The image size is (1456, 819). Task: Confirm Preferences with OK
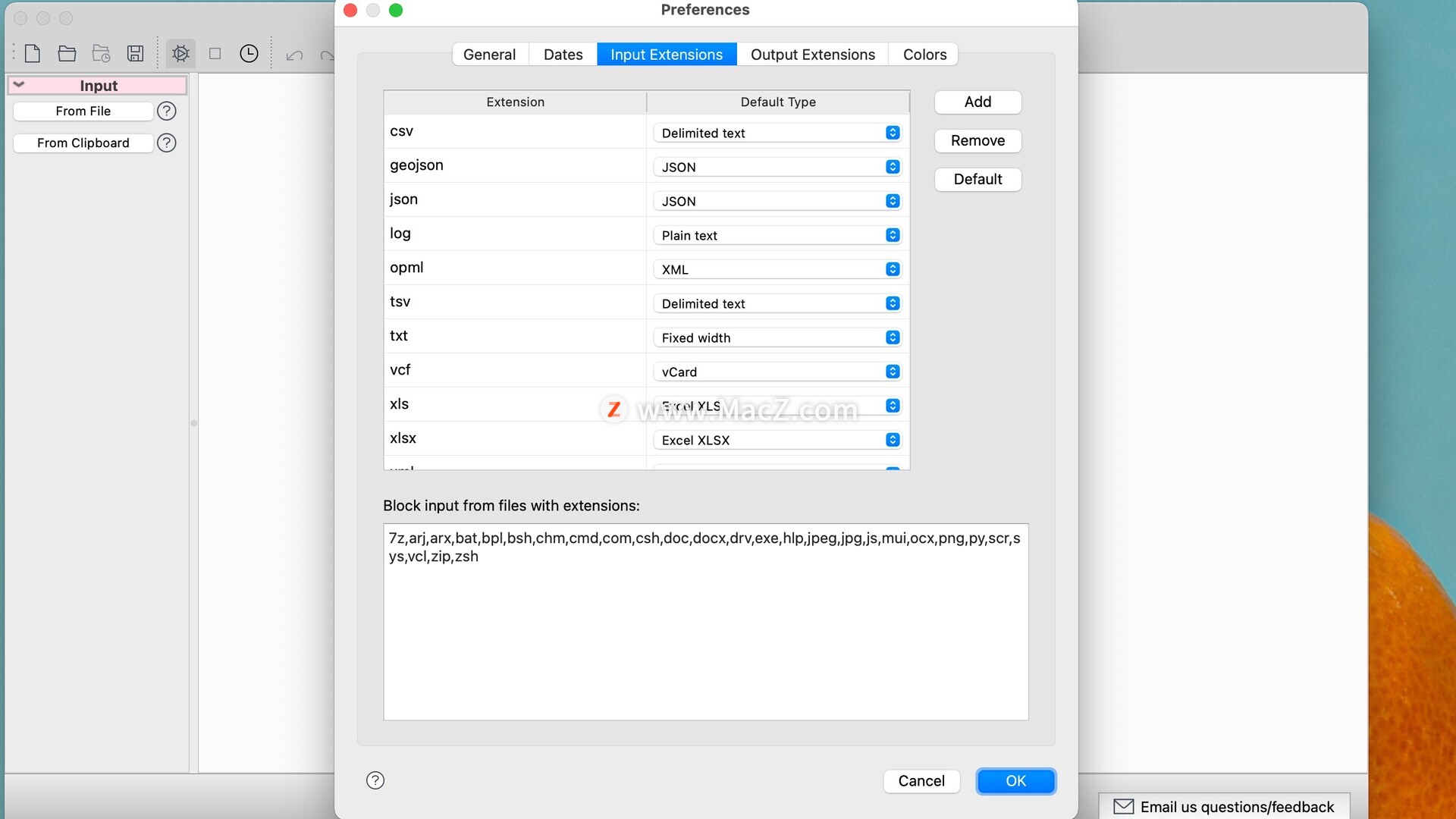(1015, 781)
